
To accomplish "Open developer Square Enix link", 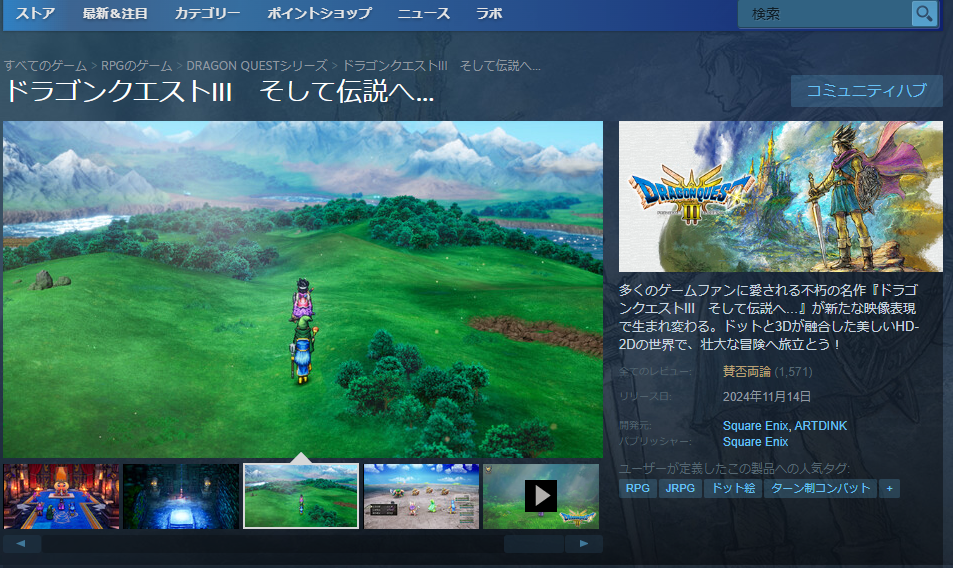I will [755, 426].
